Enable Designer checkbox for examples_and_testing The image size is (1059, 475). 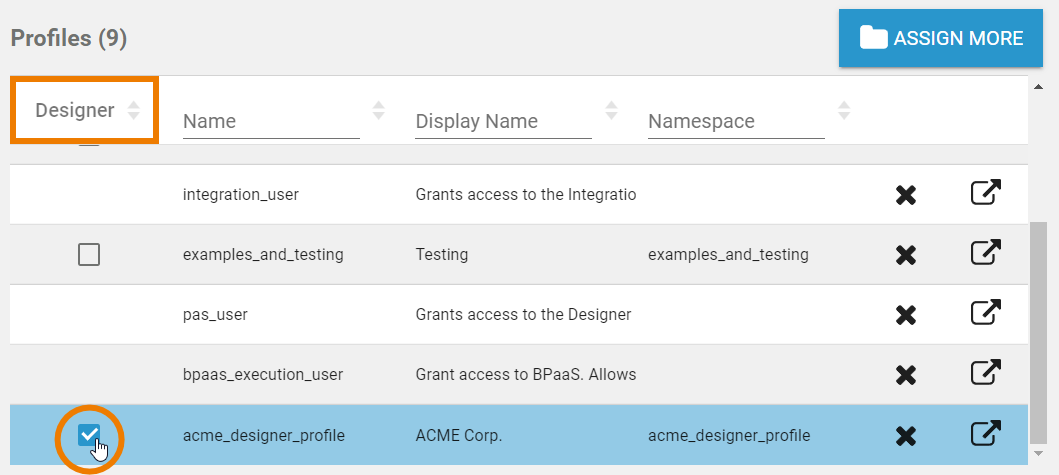[x=89, y=255]
